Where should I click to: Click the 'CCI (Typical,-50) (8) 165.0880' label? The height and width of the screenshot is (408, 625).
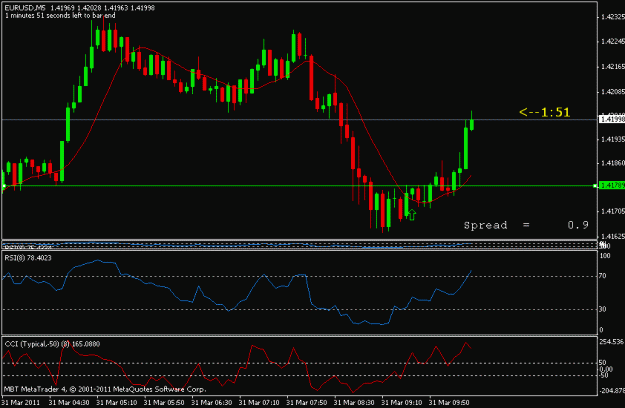pos(52,344)
